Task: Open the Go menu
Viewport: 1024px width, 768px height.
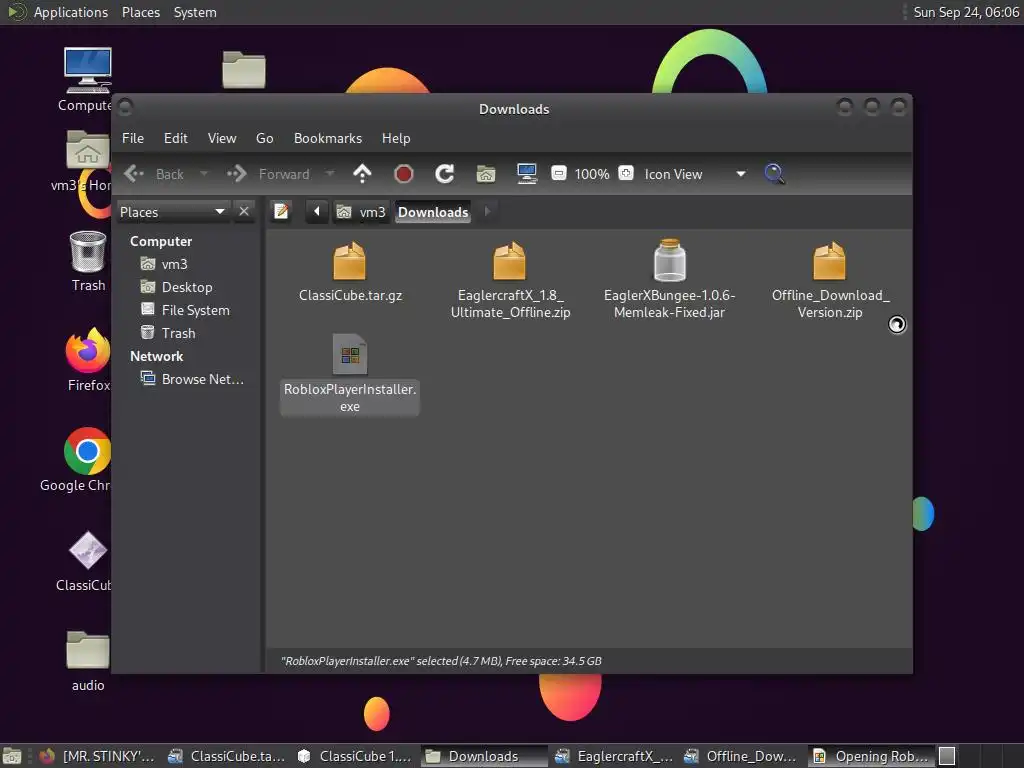Action: pos(264,138)
